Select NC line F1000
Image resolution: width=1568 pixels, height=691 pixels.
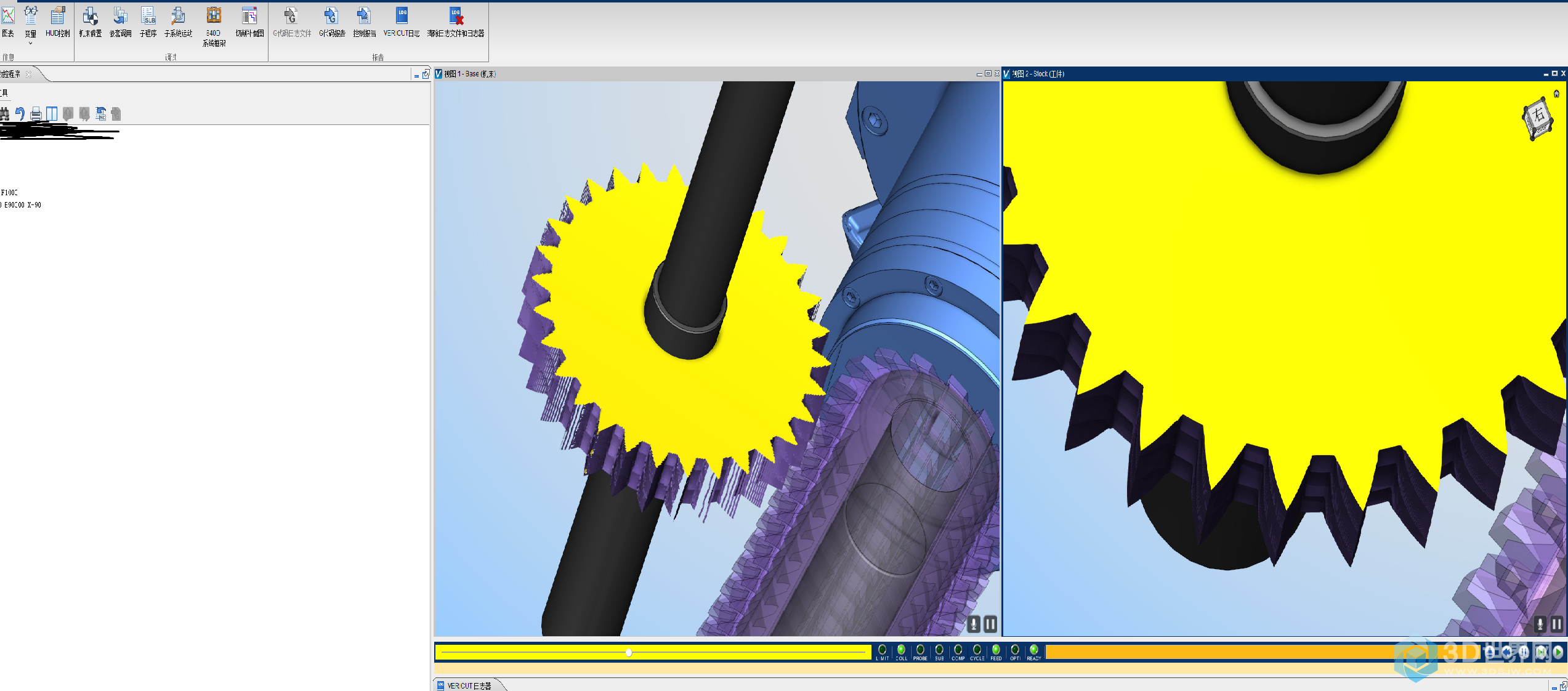[9, 193]
